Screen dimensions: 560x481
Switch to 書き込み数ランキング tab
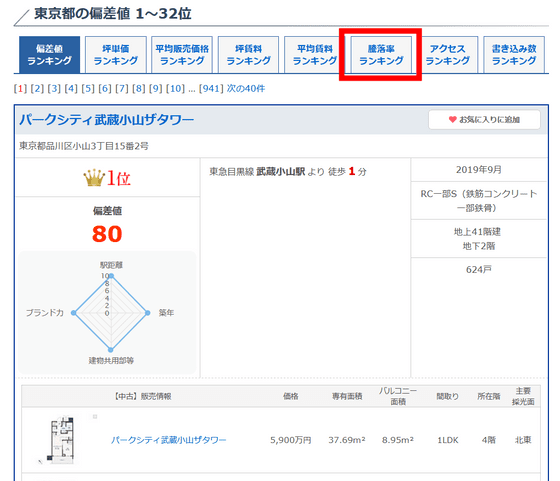(514, 55)
